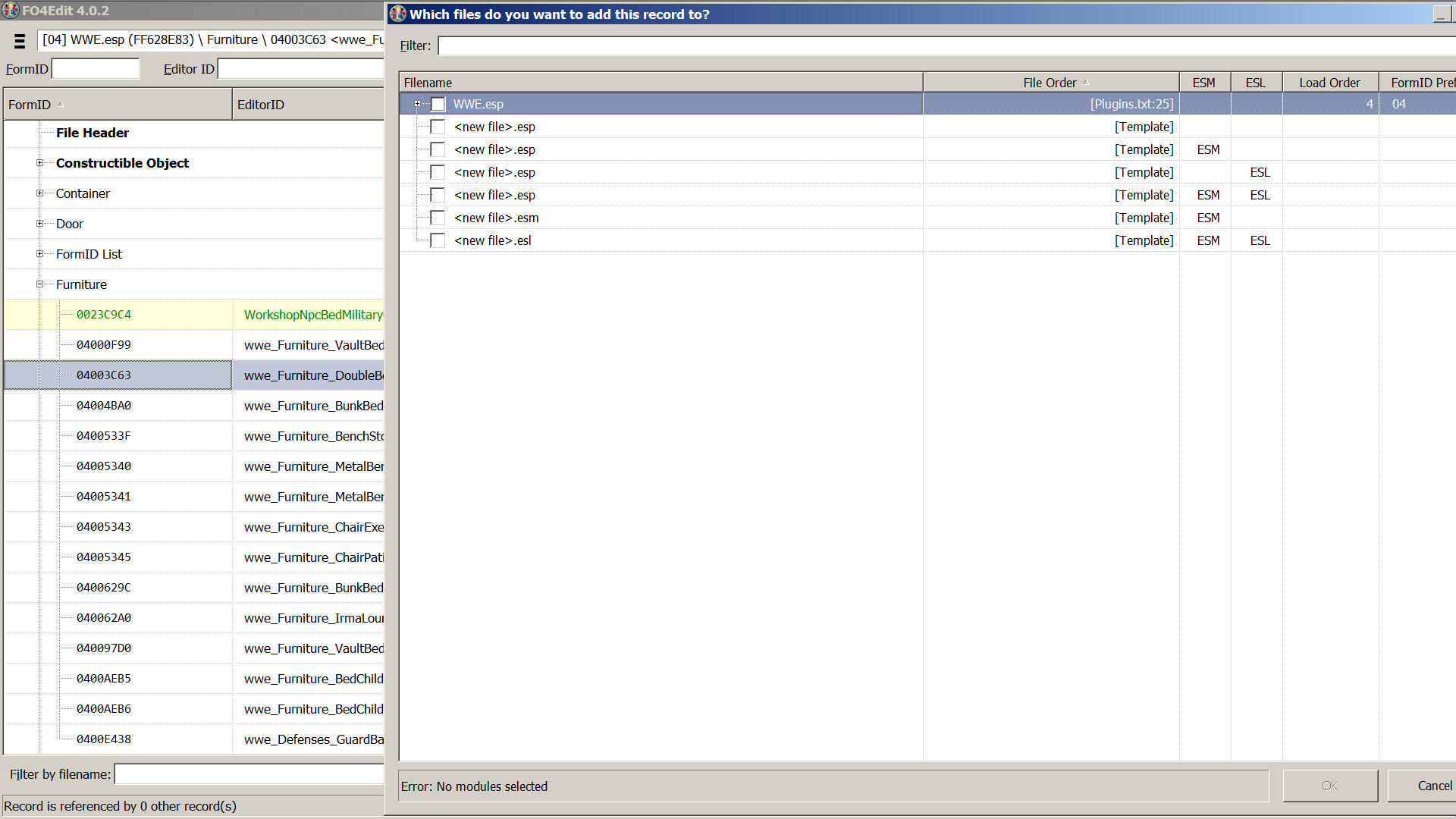Click the hamburger menu icon

(x=20, y=41)
